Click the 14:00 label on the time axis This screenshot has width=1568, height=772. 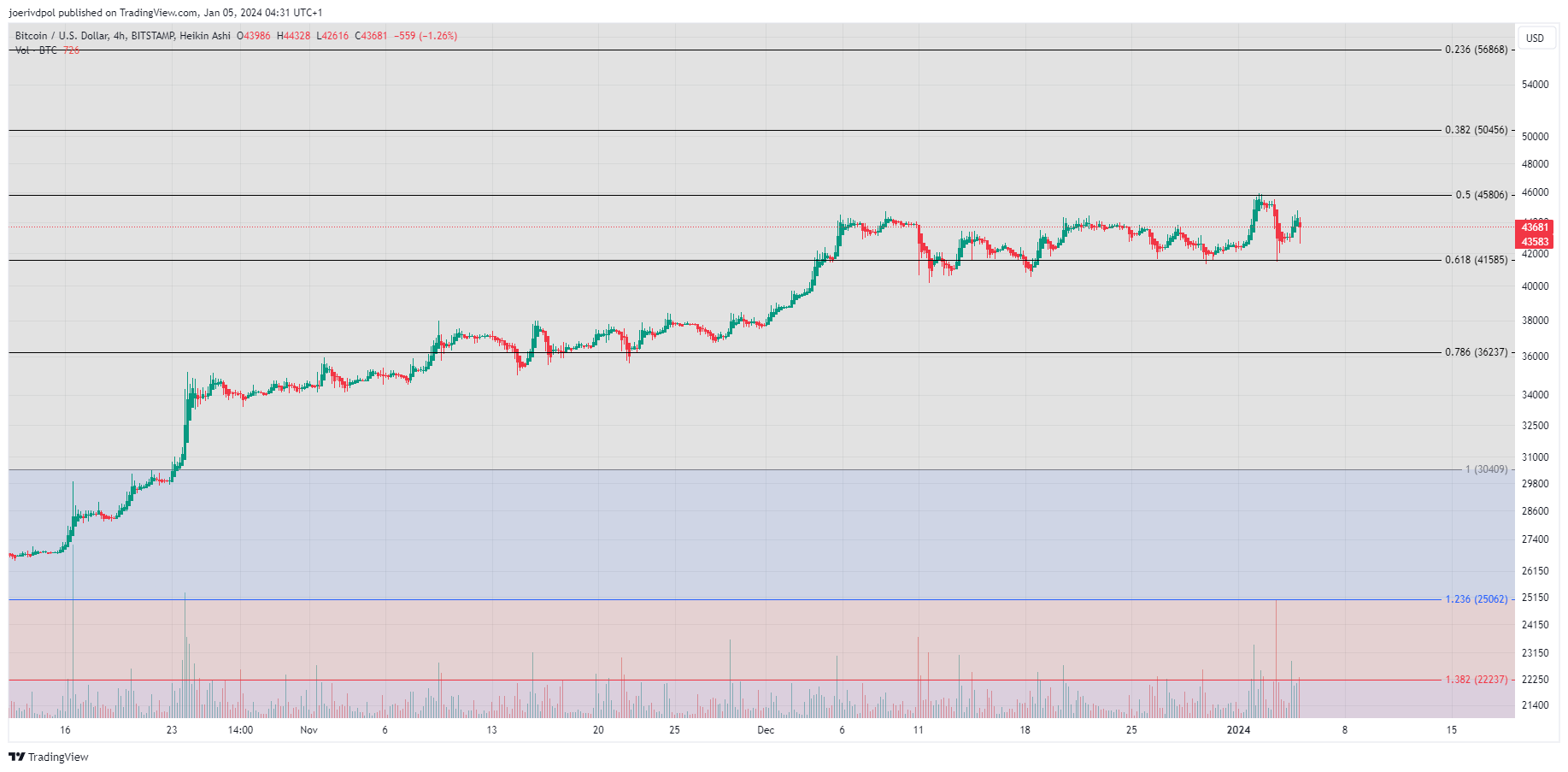[240, 730]
